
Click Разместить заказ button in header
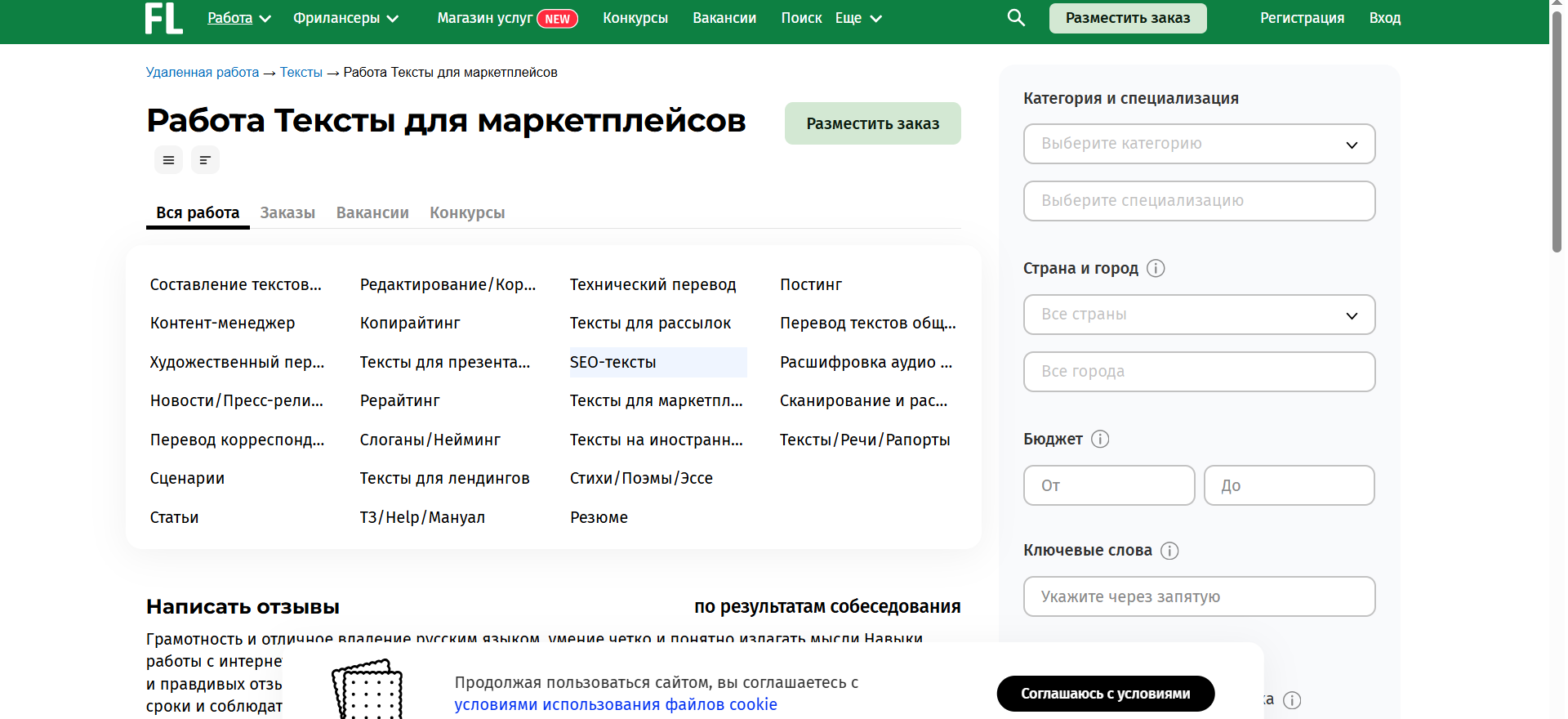coord(1127,18)
